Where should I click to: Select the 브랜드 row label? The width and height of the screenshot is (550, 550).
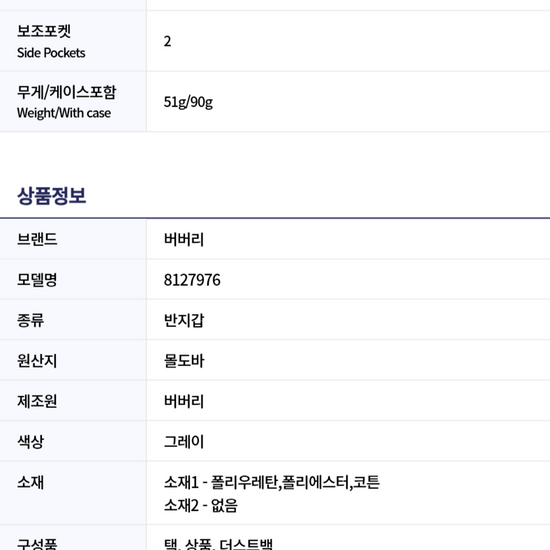[x=37, y=239]
